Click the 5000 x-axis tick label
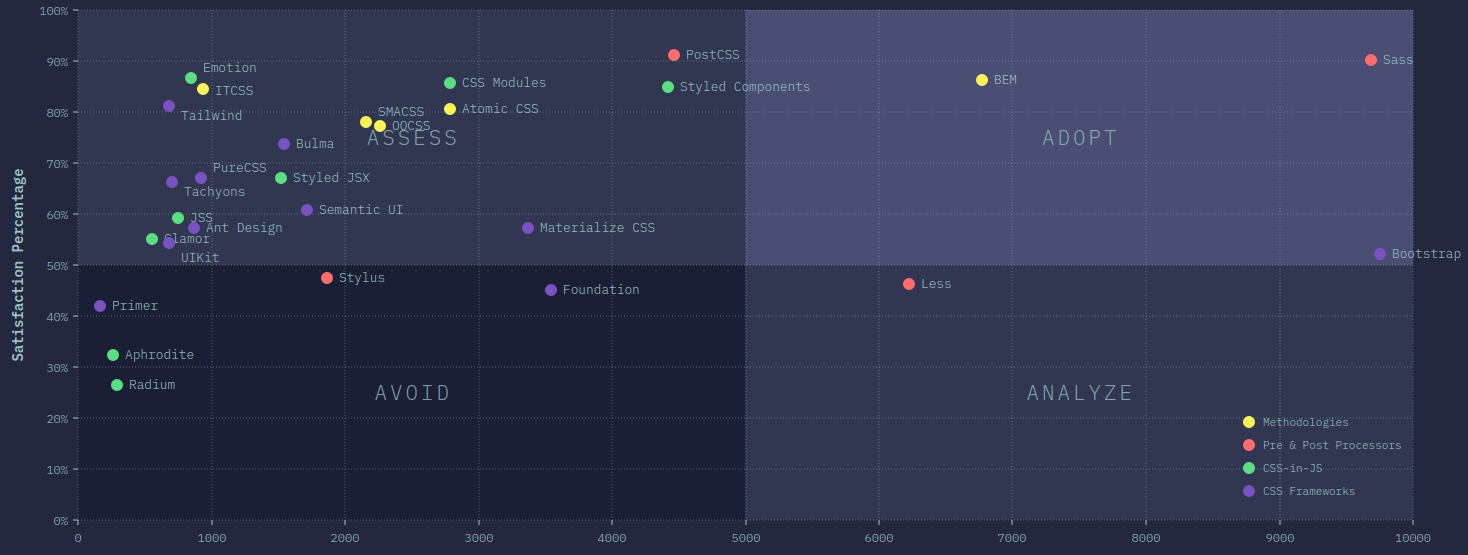 (x=745, y=538)
